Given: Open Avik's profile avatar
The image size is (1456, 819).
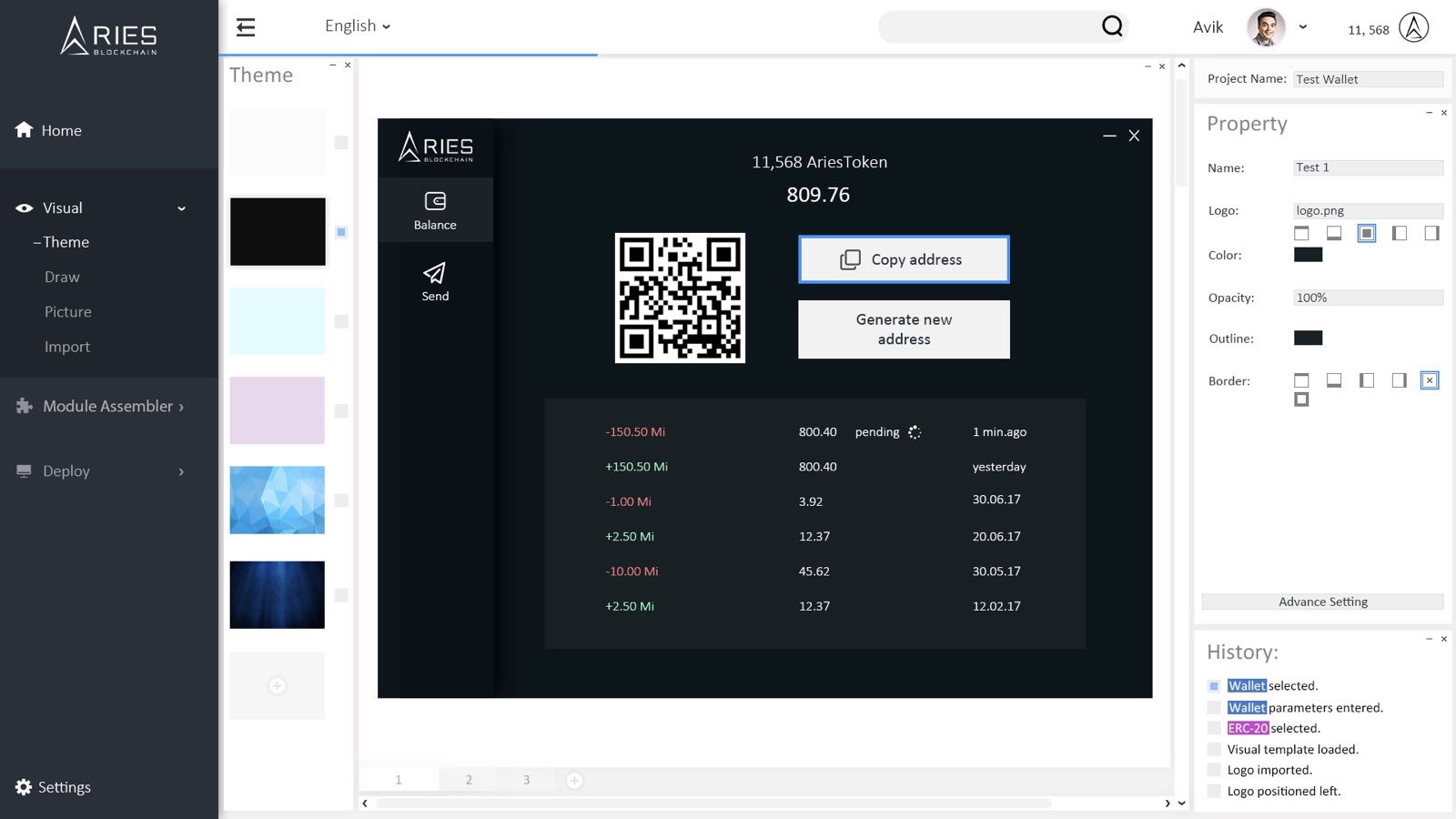Looking at the screenshot, I should click(1265, 27).
